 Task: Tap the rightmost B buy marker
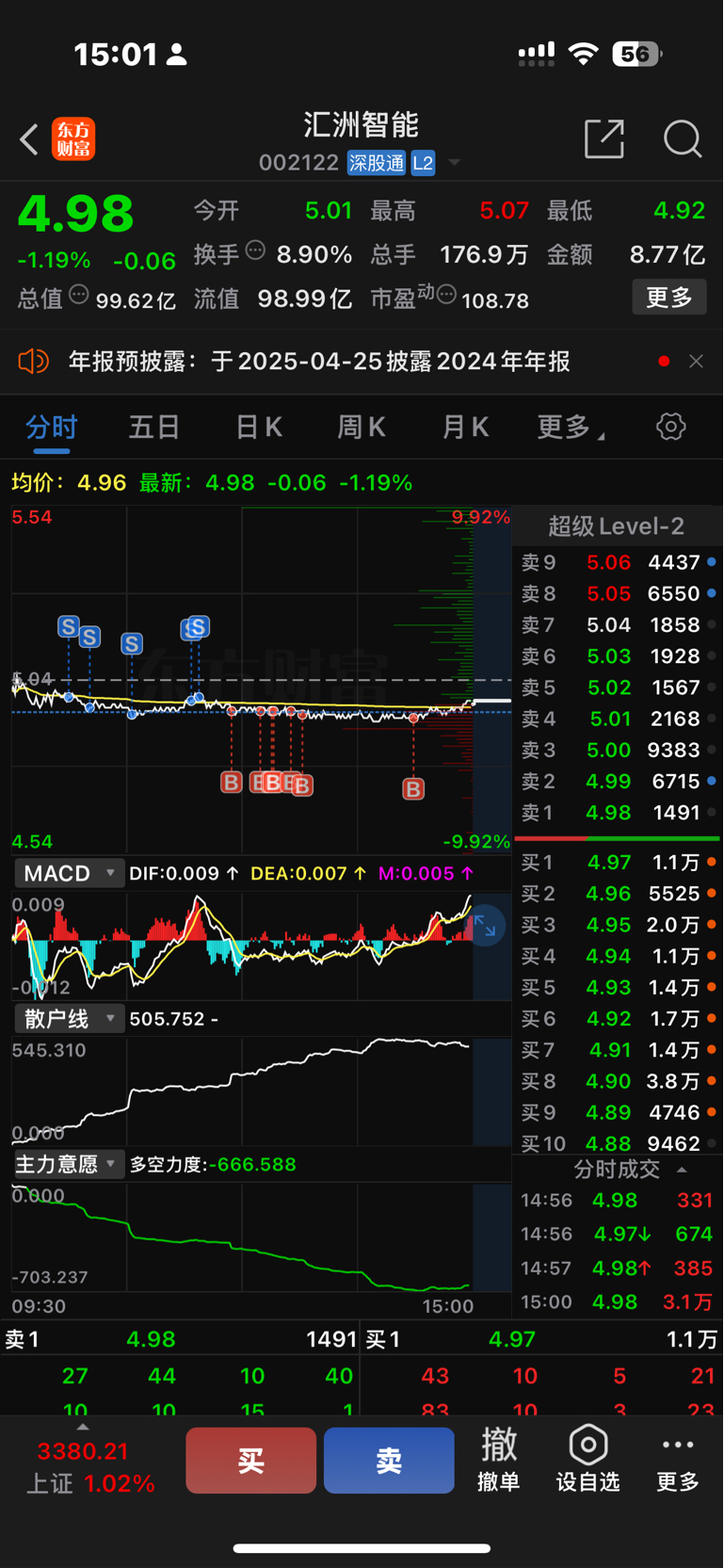413,789
